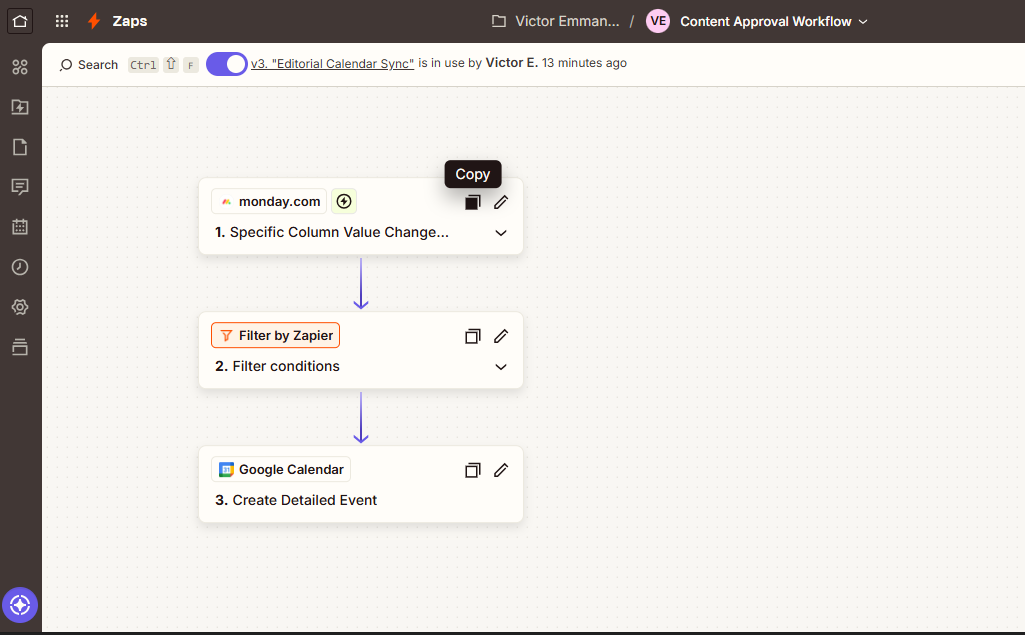The image size is (1025, 635).
Task: Click the calendar icon in left sidebar
Action: tap(20, 227)
